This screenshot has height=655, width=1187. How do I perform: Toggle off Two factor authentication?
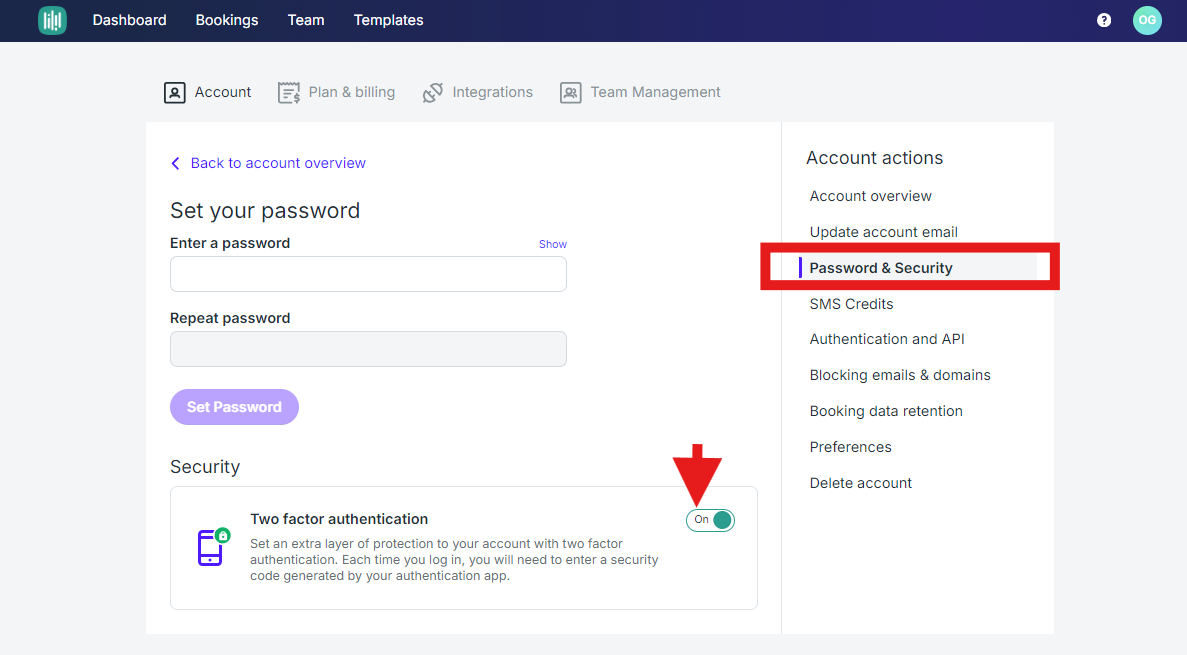(x=710, y=520)
